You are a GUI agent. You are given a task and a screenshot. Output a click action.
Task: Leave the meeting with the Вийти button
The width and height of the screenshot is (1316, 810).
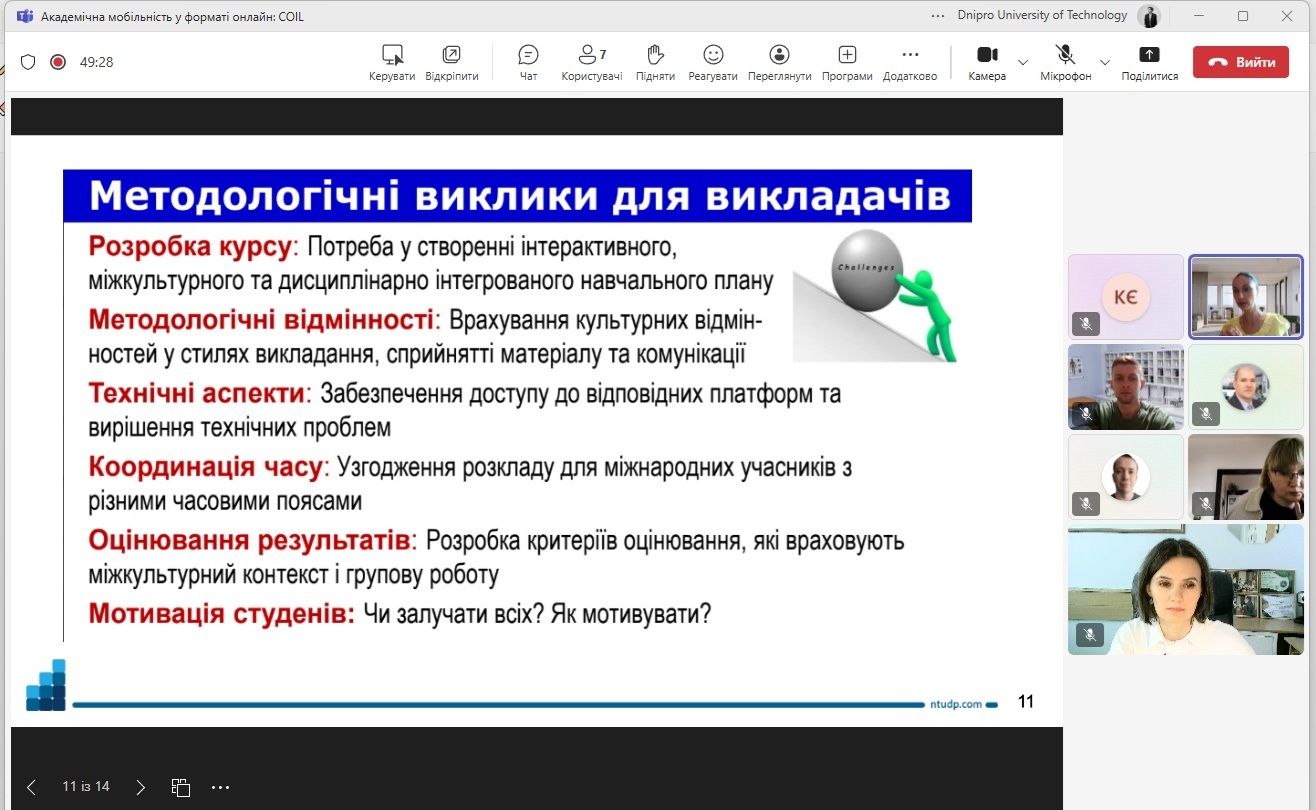pos(1240,62)
